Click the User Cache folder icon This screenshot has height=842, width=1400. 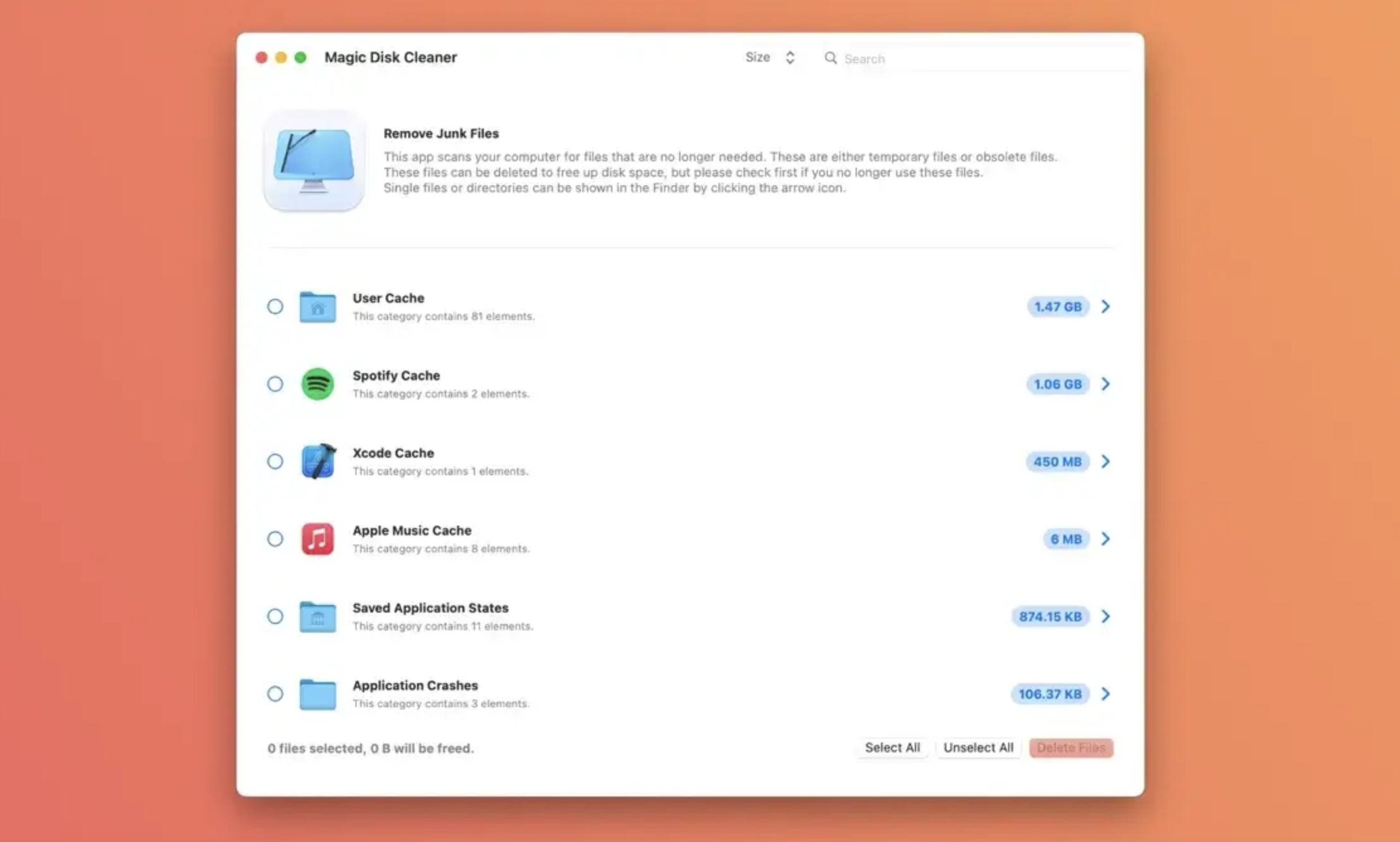[x=318, y=307]
